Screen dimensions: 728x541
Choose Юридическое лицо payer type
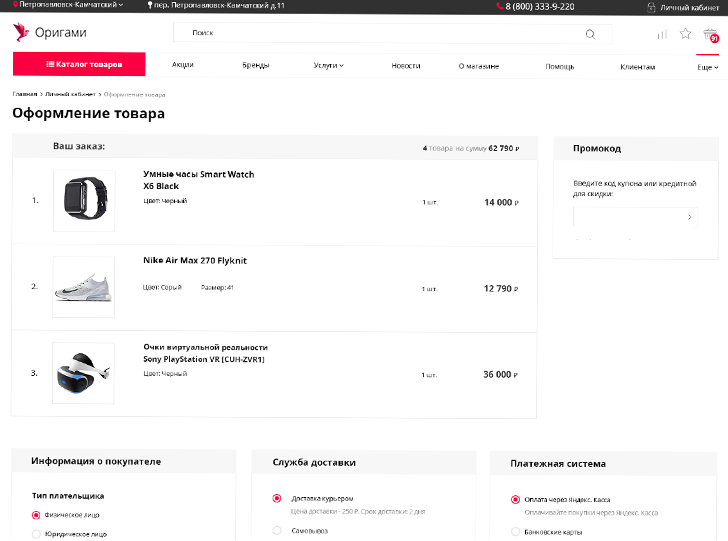pyautogui.click(x=36, y=534)
